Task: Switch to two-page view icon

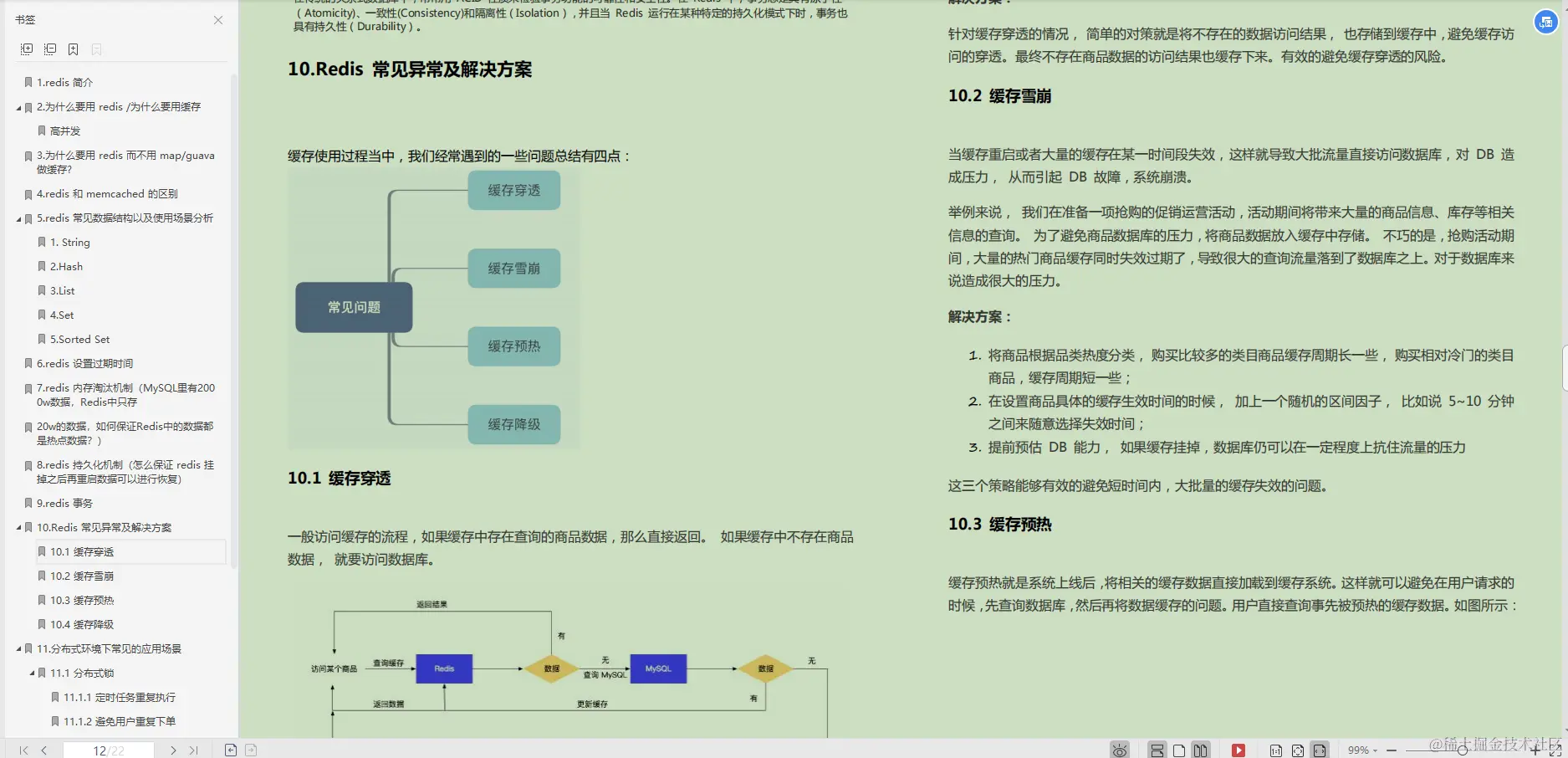Action: pyautogui.click(x=1199, y=750)
